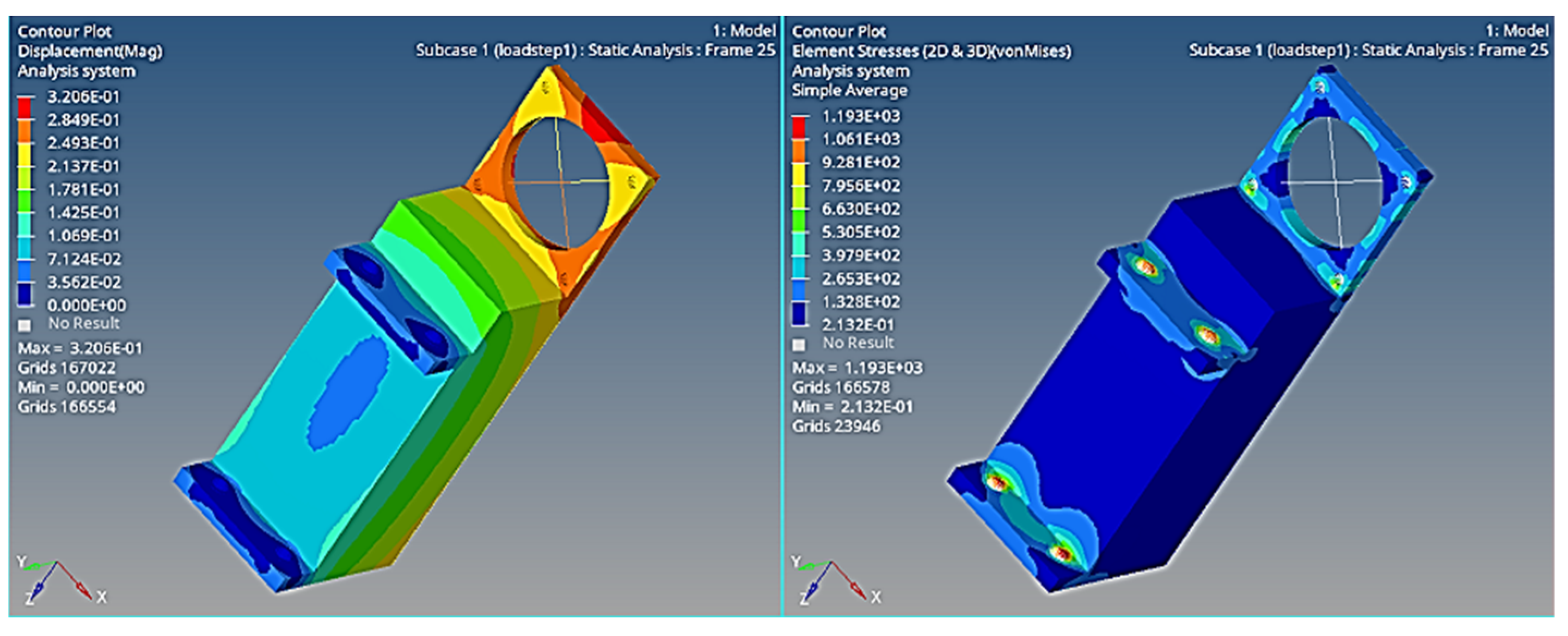Click the legend value 7.124E-02
Image resolution: width=1568 pixels, height=636 pixels.
pos(84,259)
